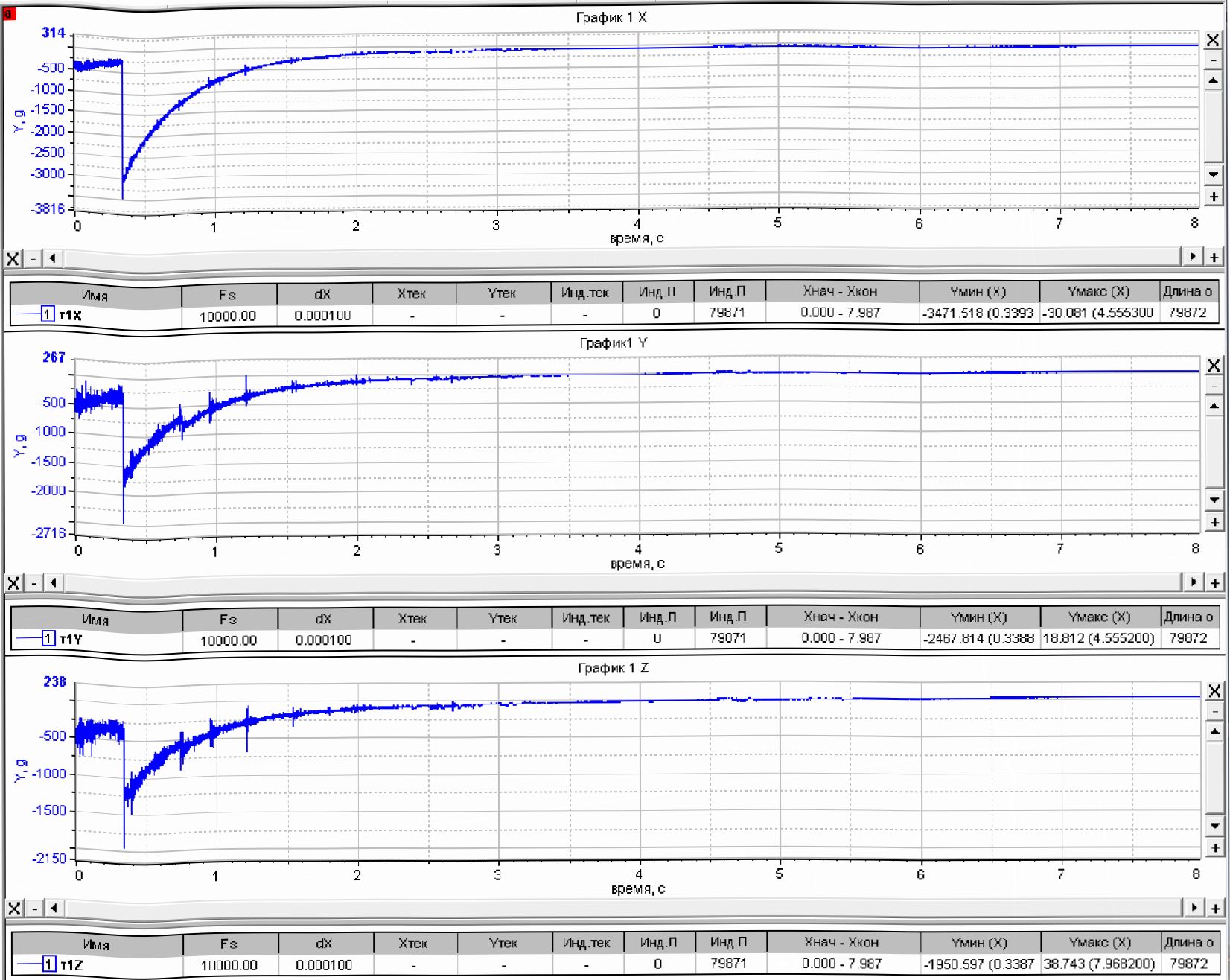Toggle the t1X signal legend box
The image size is (1230, 980).
48,314
